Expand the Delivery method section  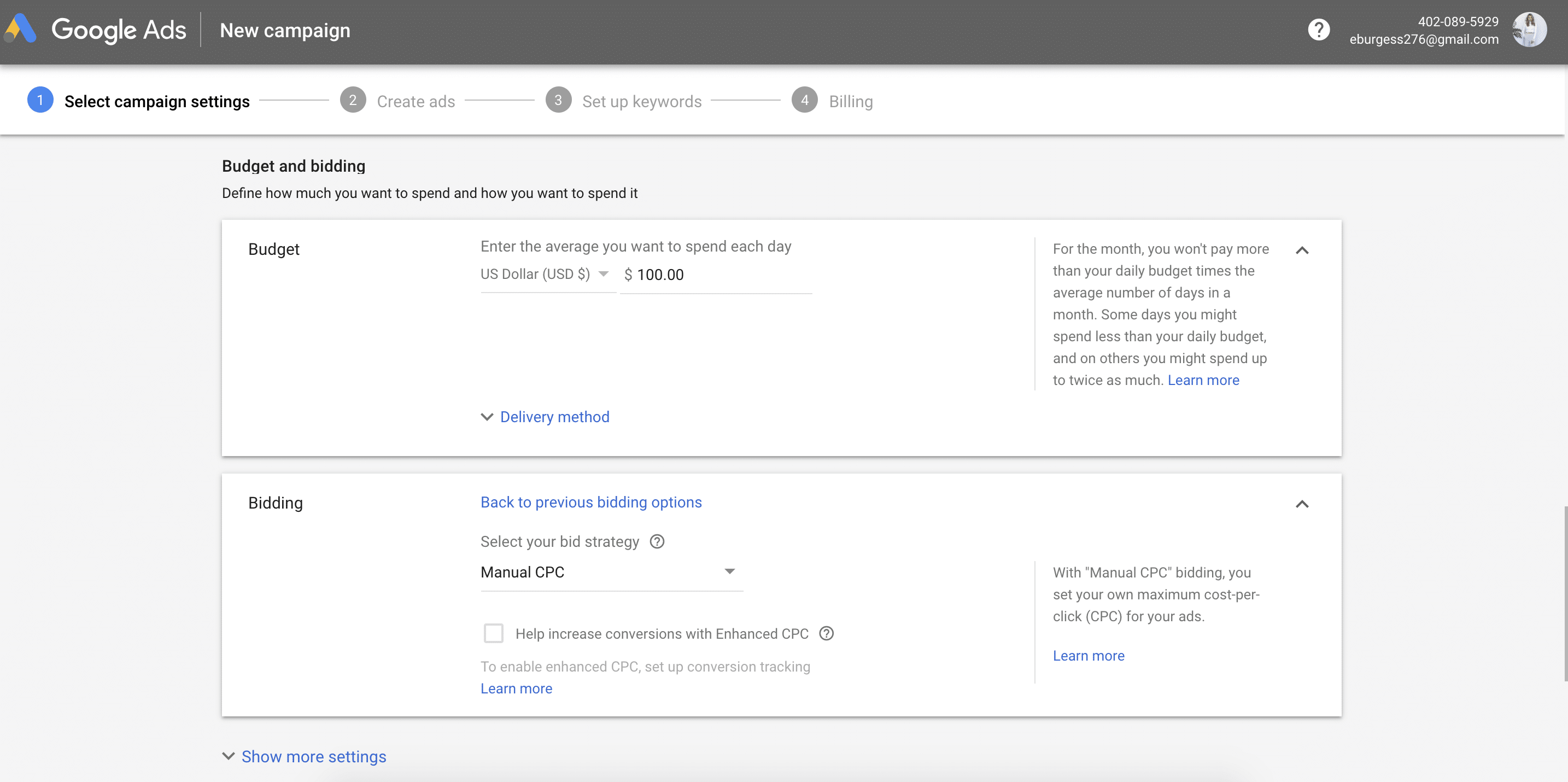pyautogui.click(x=545, y=417)
